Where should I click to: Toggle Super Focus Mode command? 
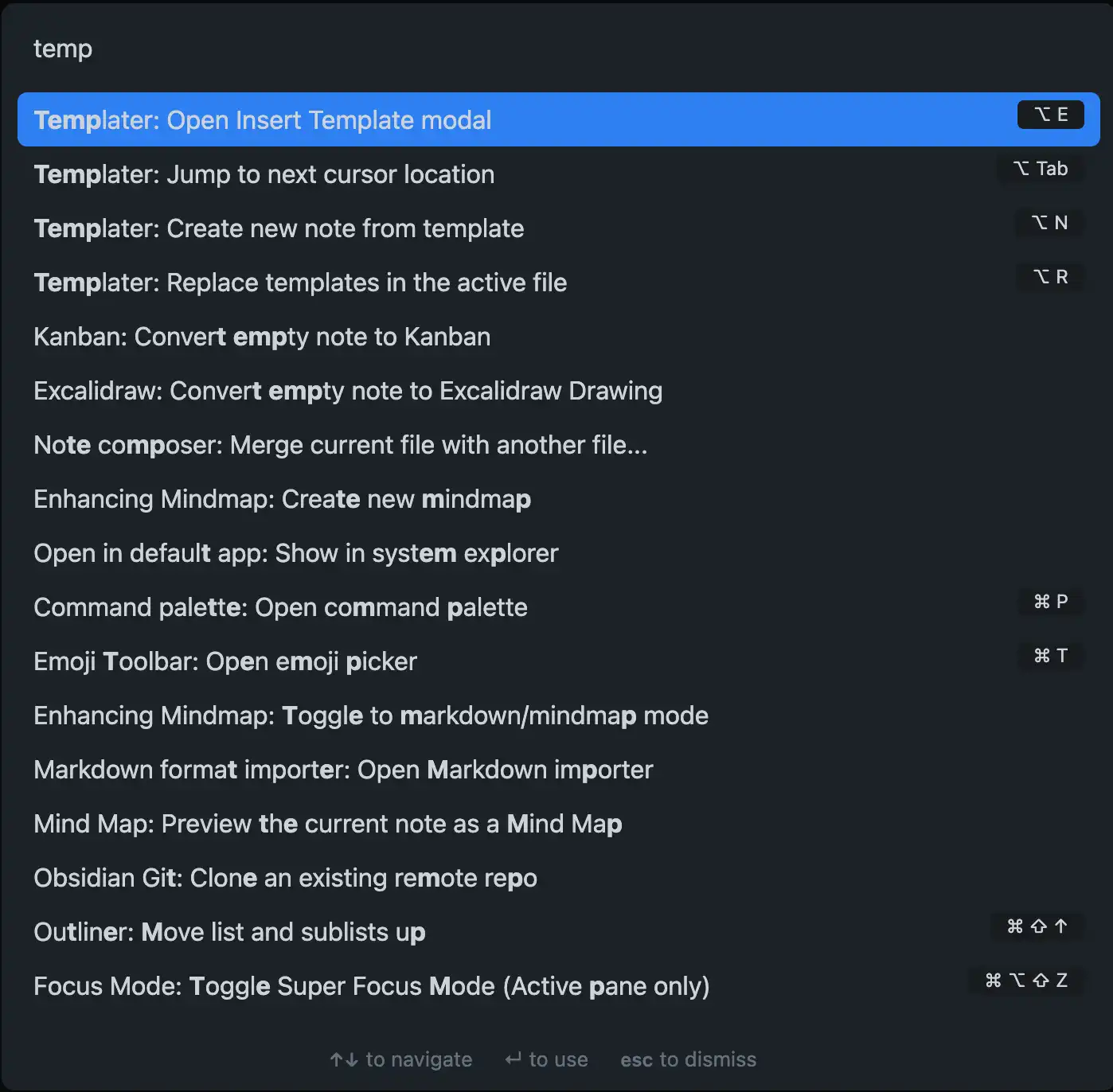[x=372, y=986]
